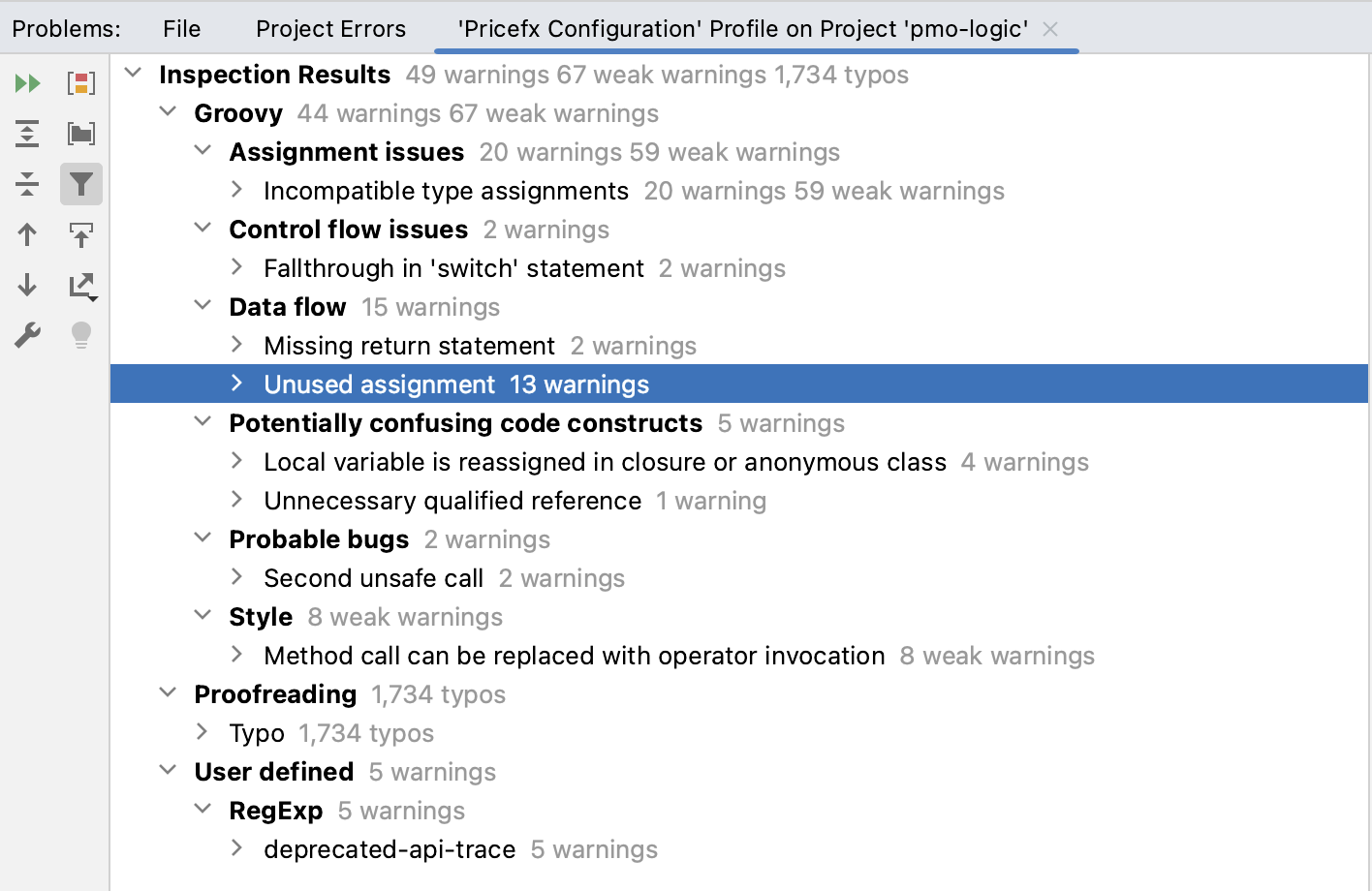Expand all nodes with expand-all icon
1372x891 pixels.
click(x=27, y=134)
